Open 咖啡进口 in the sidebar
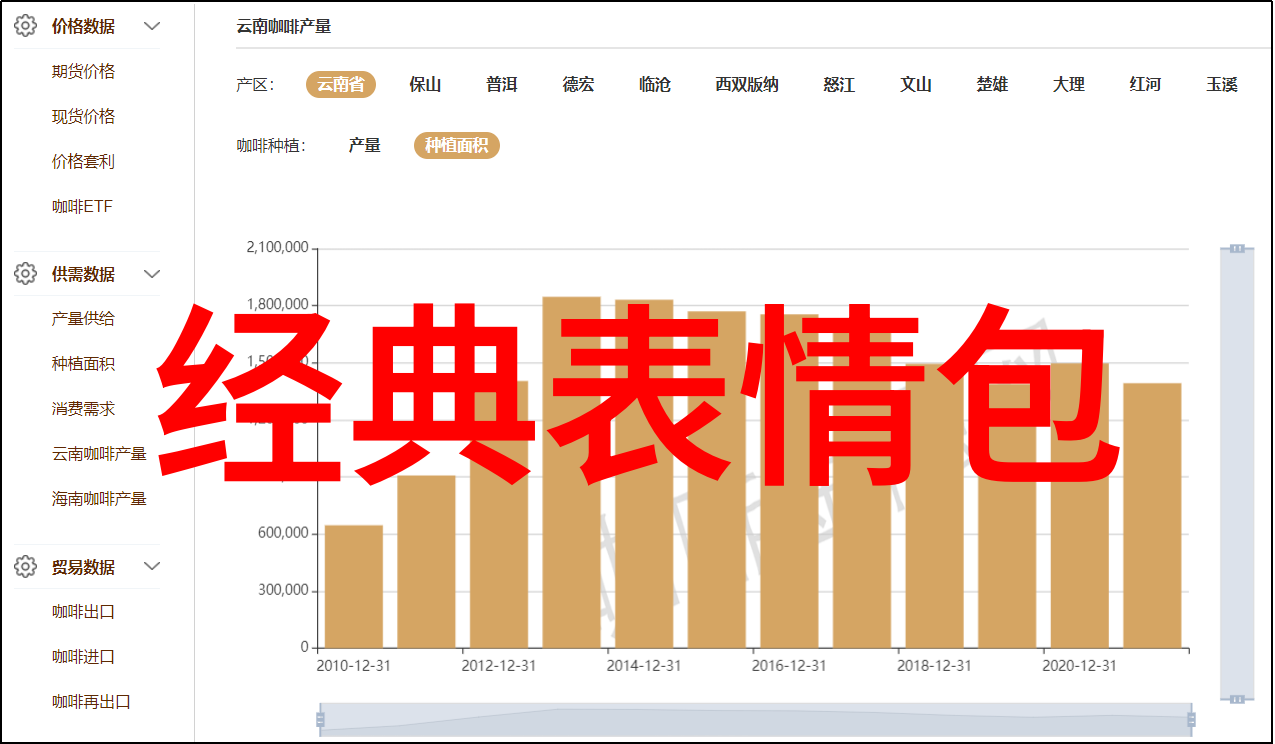Screen dimensions: 1275x744 (84, 657)
